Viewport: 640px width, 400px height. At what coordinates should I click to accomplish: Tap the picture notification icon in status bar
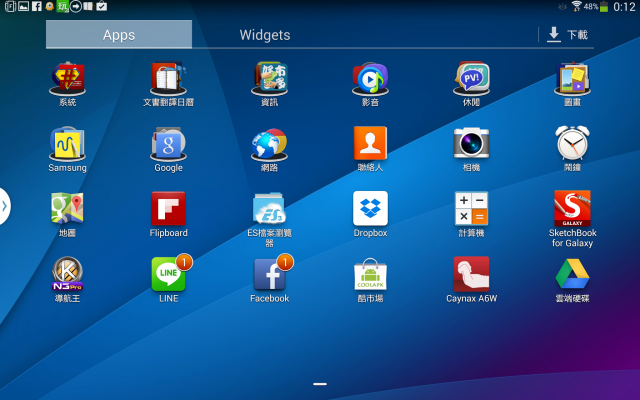click(24, 6)
